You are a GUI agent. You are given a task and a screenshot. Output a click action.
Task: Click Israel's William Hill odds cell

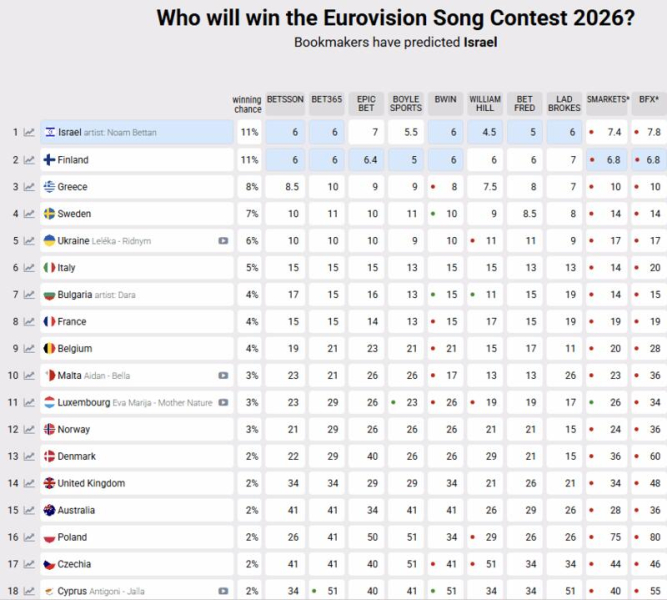pyautogui.click(x=484, y=133)
